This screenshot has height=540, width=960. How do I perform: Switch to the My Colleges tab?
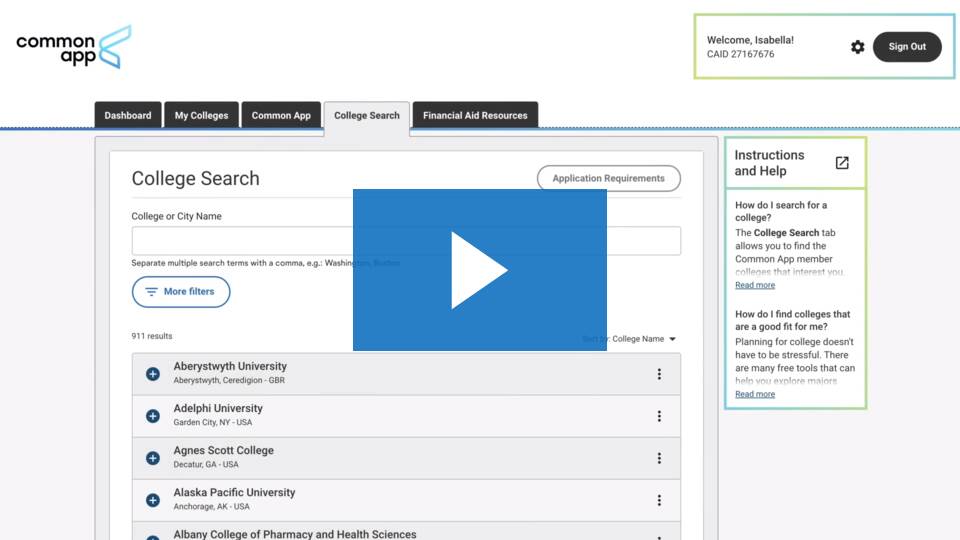click(201, 115)
